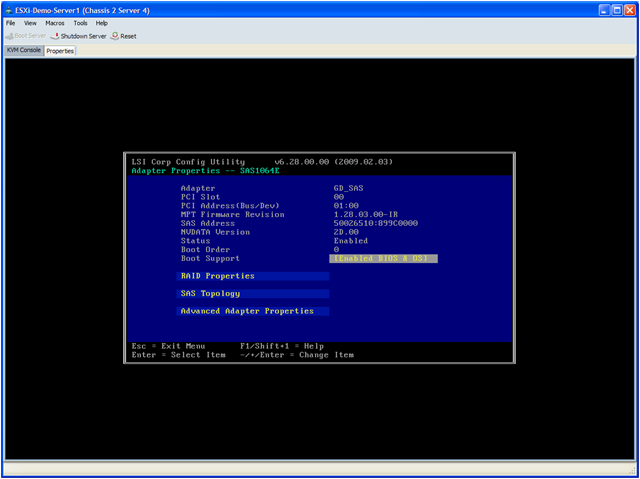Click the PCI Slot label

tap(200, 197)
